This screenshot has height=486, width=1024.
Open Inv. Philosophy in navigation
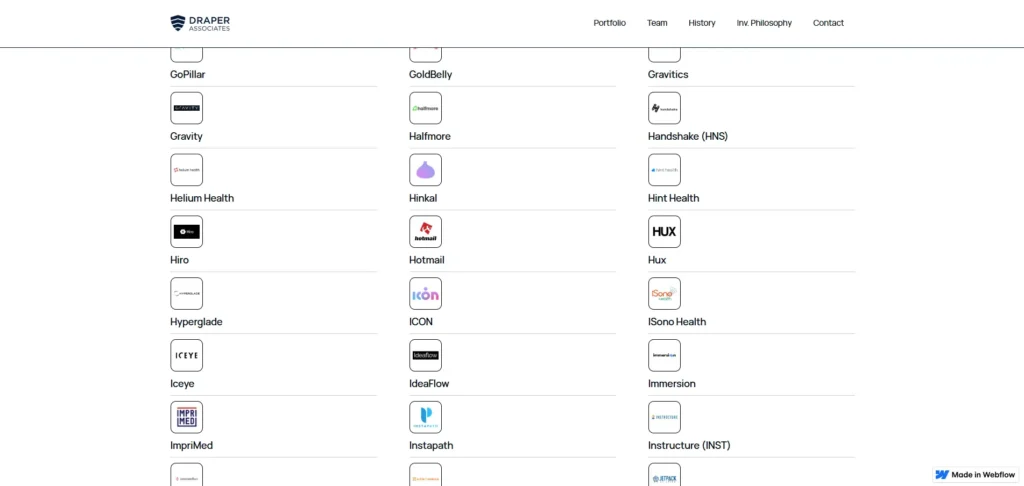point(764,23)
